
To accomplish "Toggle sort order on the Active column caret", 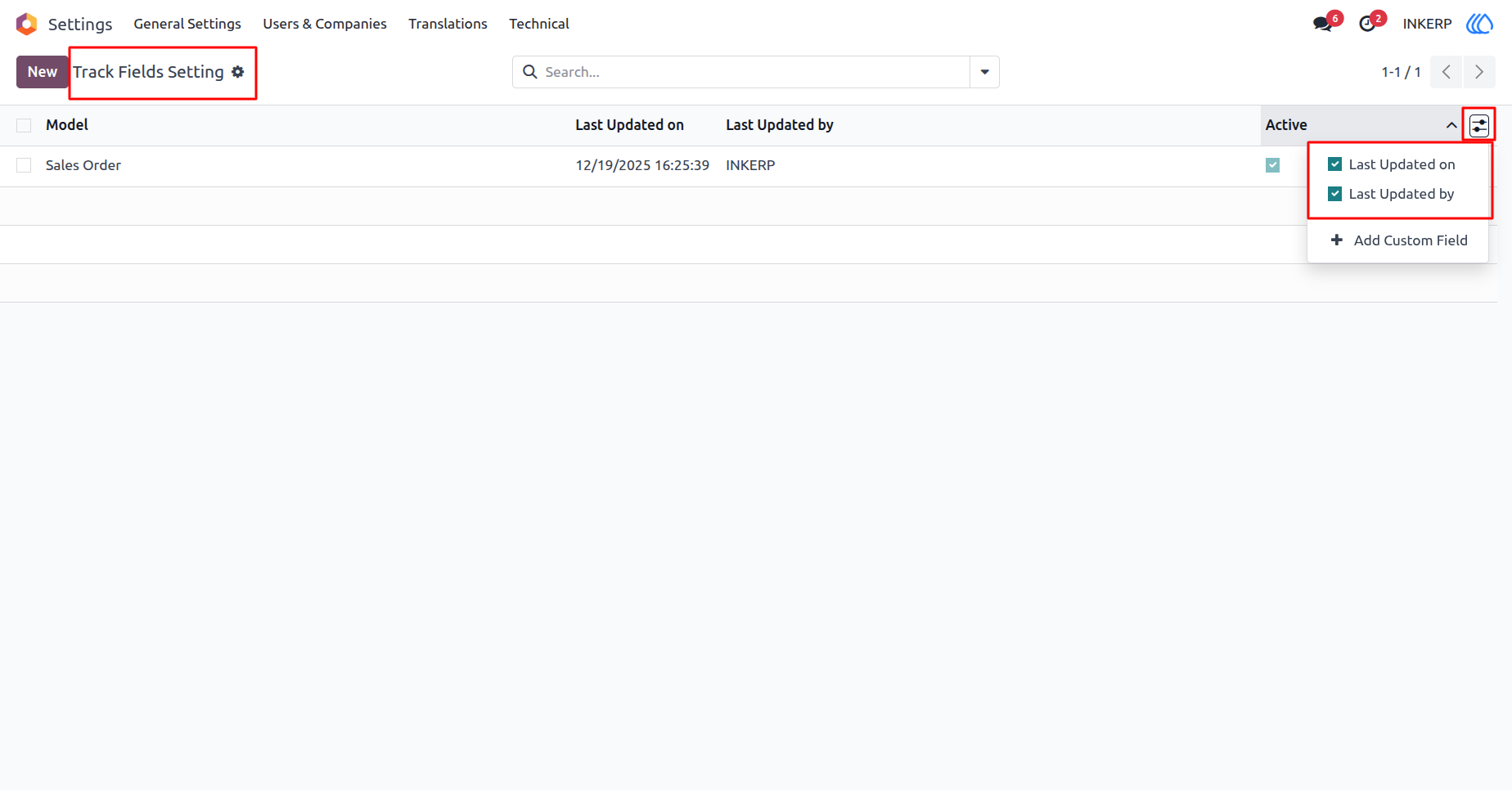I will pyautogui.click(x=1451, y=125).
